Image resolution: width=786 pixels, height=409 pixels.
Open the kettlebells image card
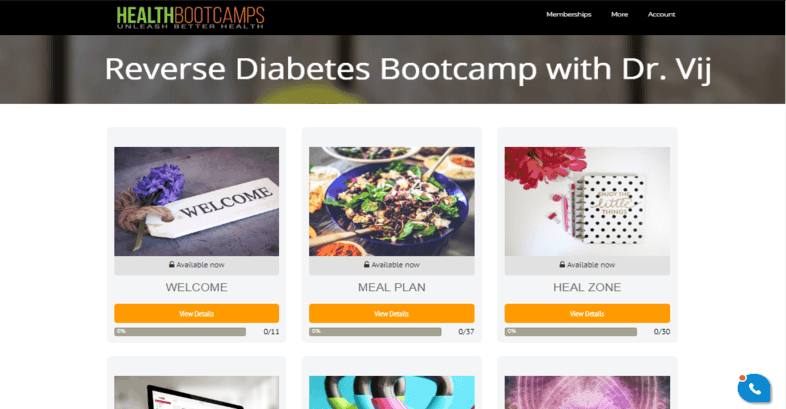391,392
